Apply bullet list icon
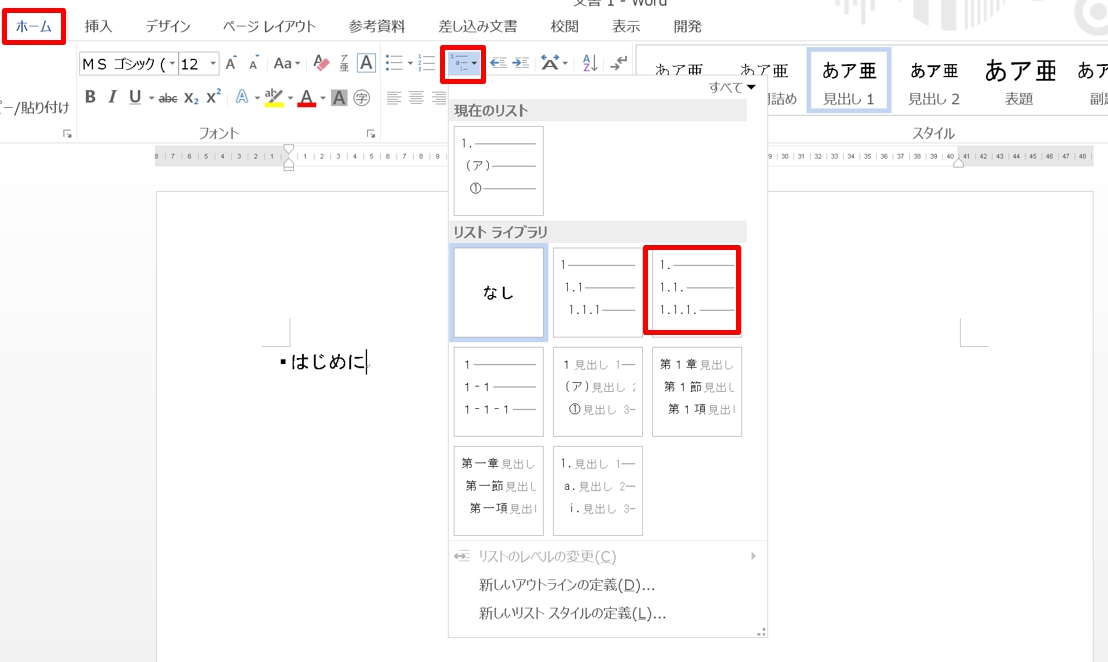This screenshot has width=1108, height=662. (394, 64)
